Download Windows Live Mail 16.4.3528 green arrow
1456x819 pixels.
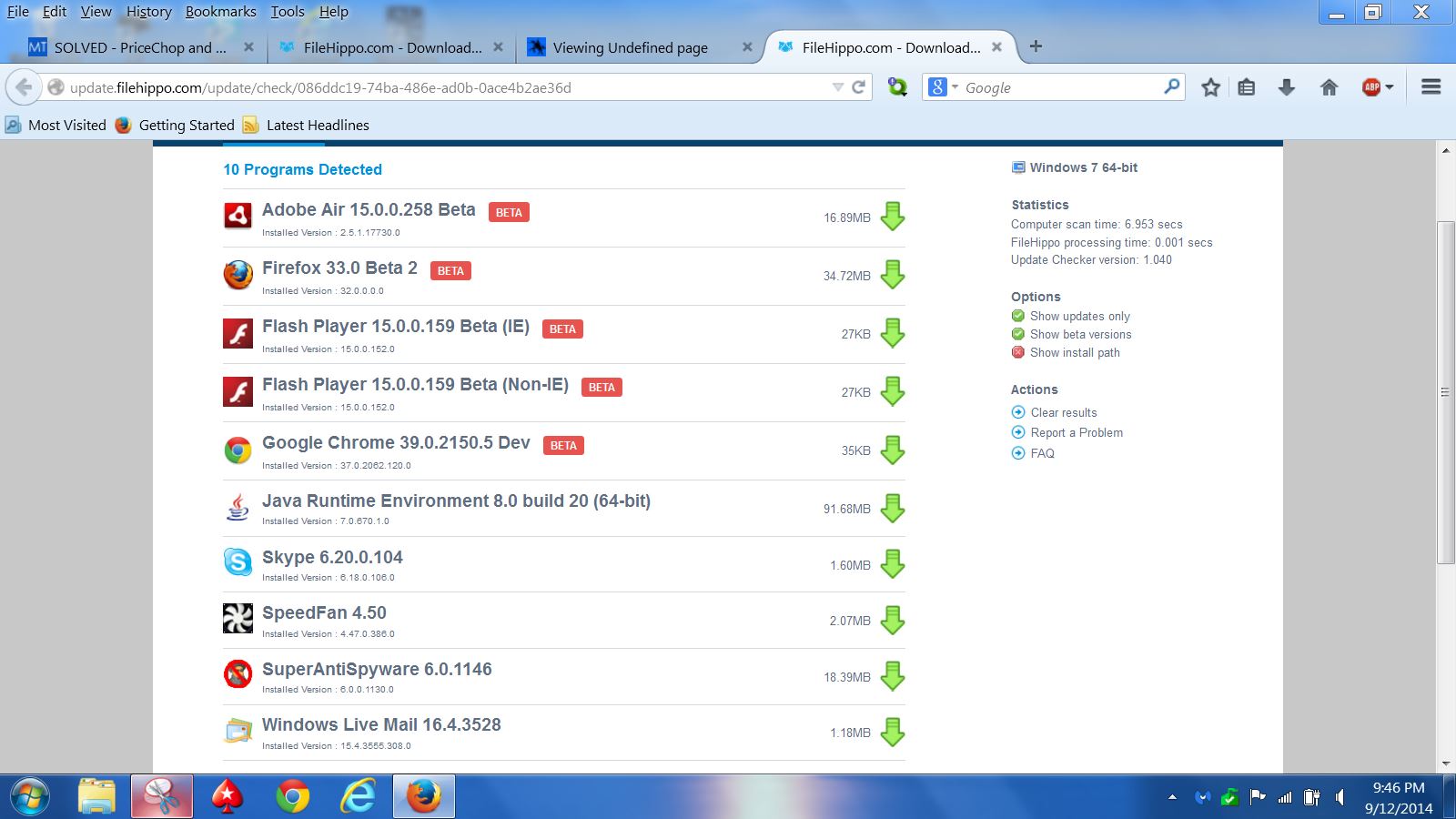click(x=893, y=732)
